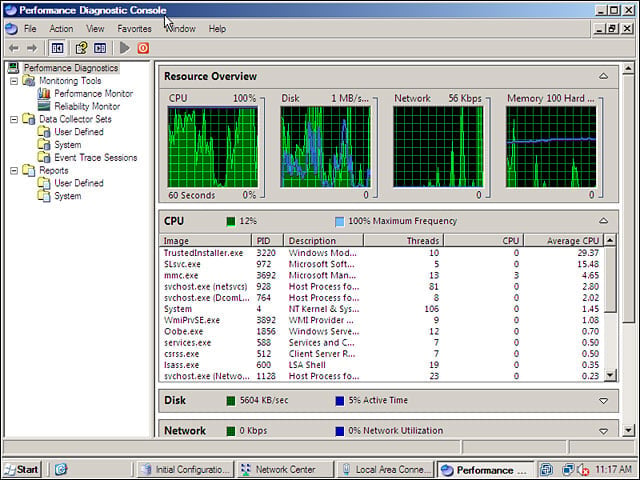The image size is (640, 480).
Task: Select the lsass.exe process row
Action: click(381, 365)
